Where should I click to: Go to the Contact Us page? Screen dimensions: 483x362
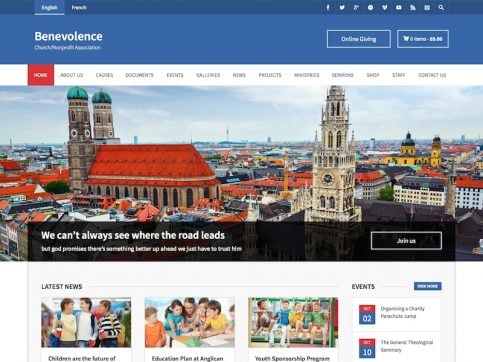point(432,75)
